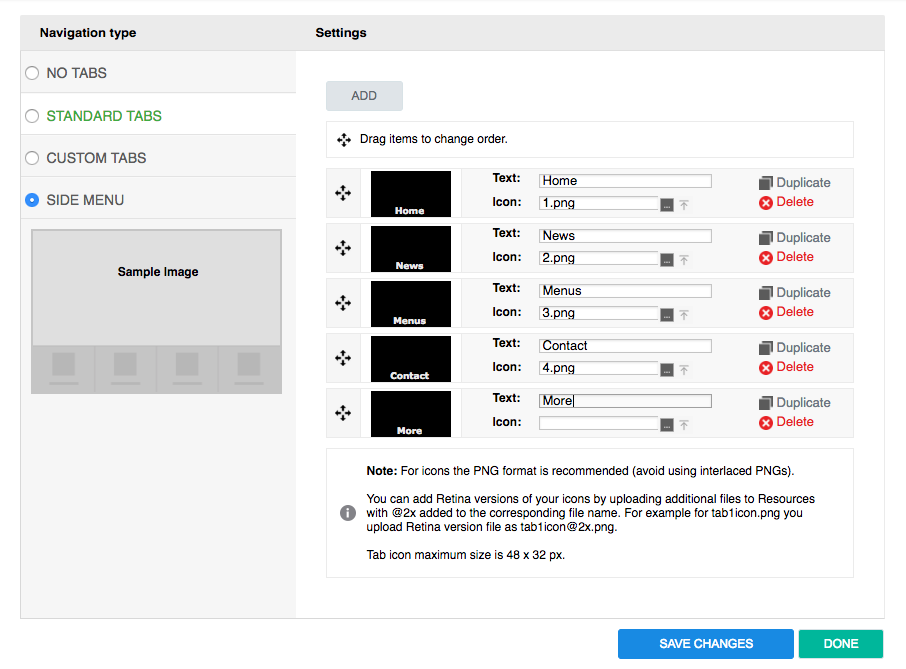Delete the News item

click(x=786, y=257)
